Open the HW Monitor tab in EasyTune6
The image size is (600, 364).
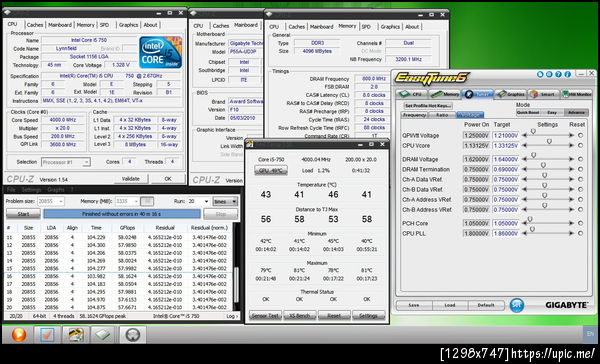577,94
